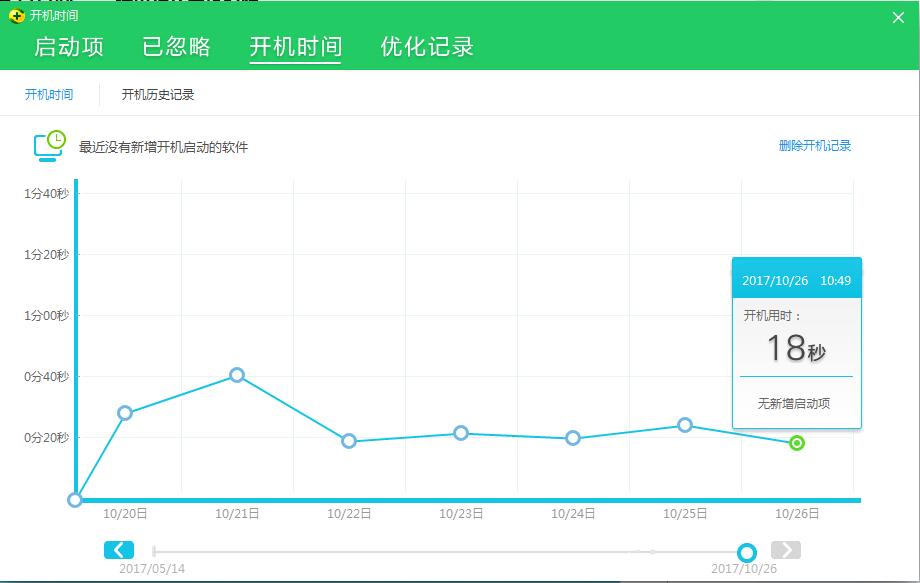Select the 开机时间 sub-tab

click(x=49, y=94)
